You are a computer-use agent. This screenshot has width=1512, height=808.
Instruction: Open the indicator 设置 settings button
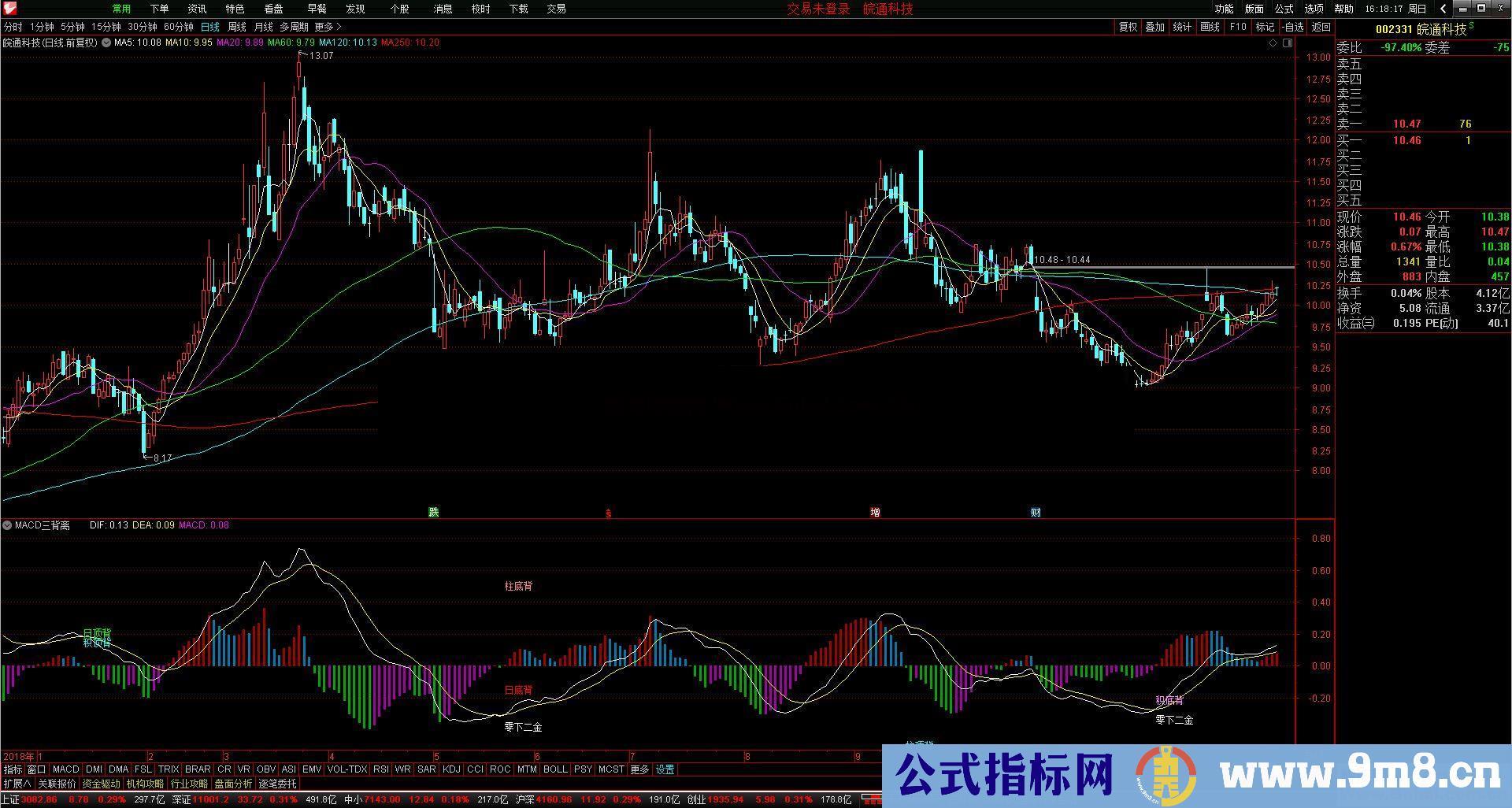(664, 769)
